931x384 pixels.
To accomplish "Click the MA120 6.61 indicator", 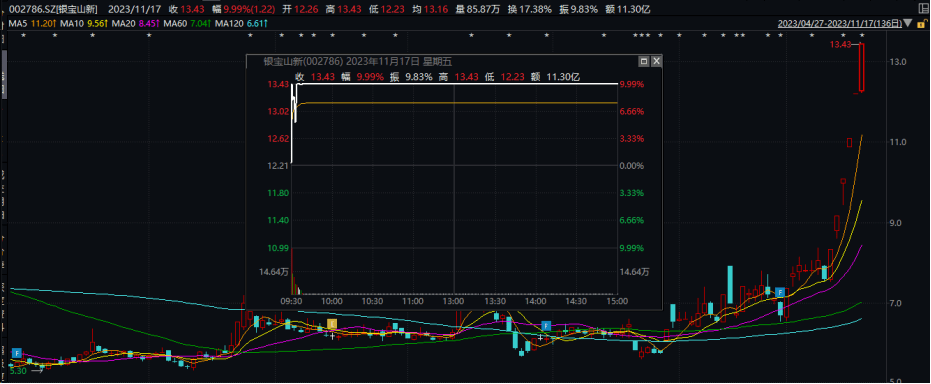I will point(242,24).
